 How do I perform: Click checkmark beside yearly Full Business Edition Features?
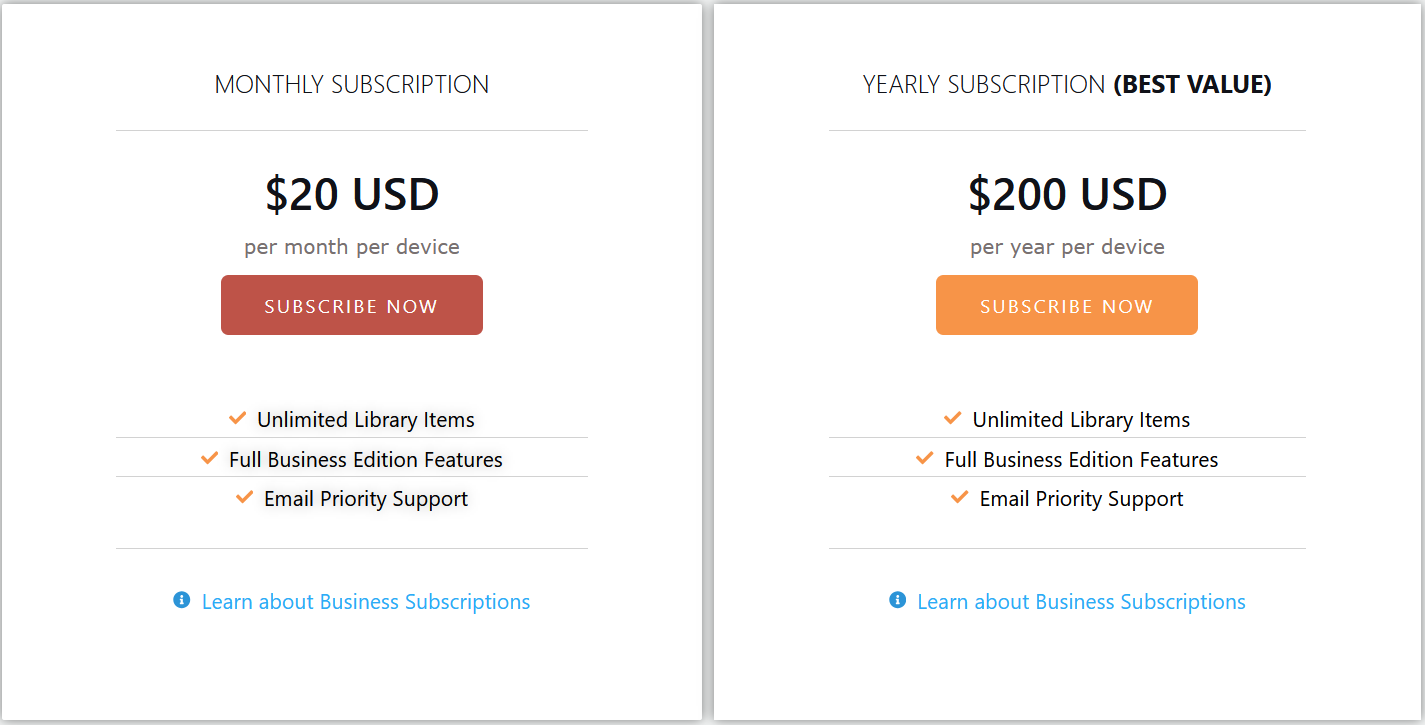[x=925, y=458]
